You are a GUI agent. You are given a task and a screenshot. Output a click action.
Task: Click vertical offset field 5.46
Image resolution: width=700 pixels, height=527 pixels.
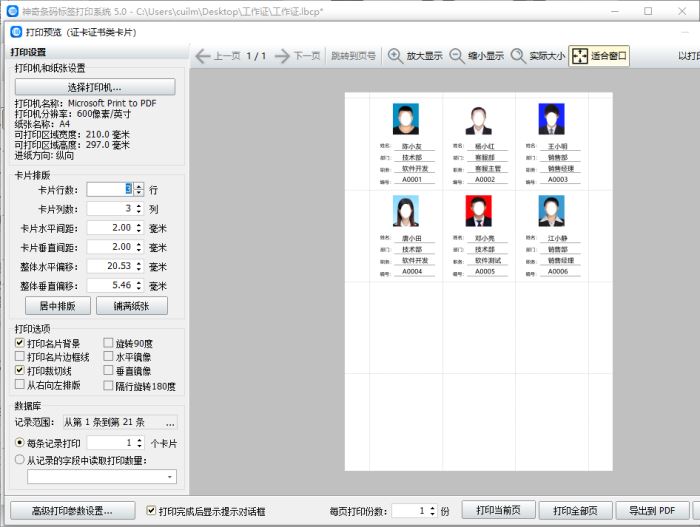pos(111,285)
